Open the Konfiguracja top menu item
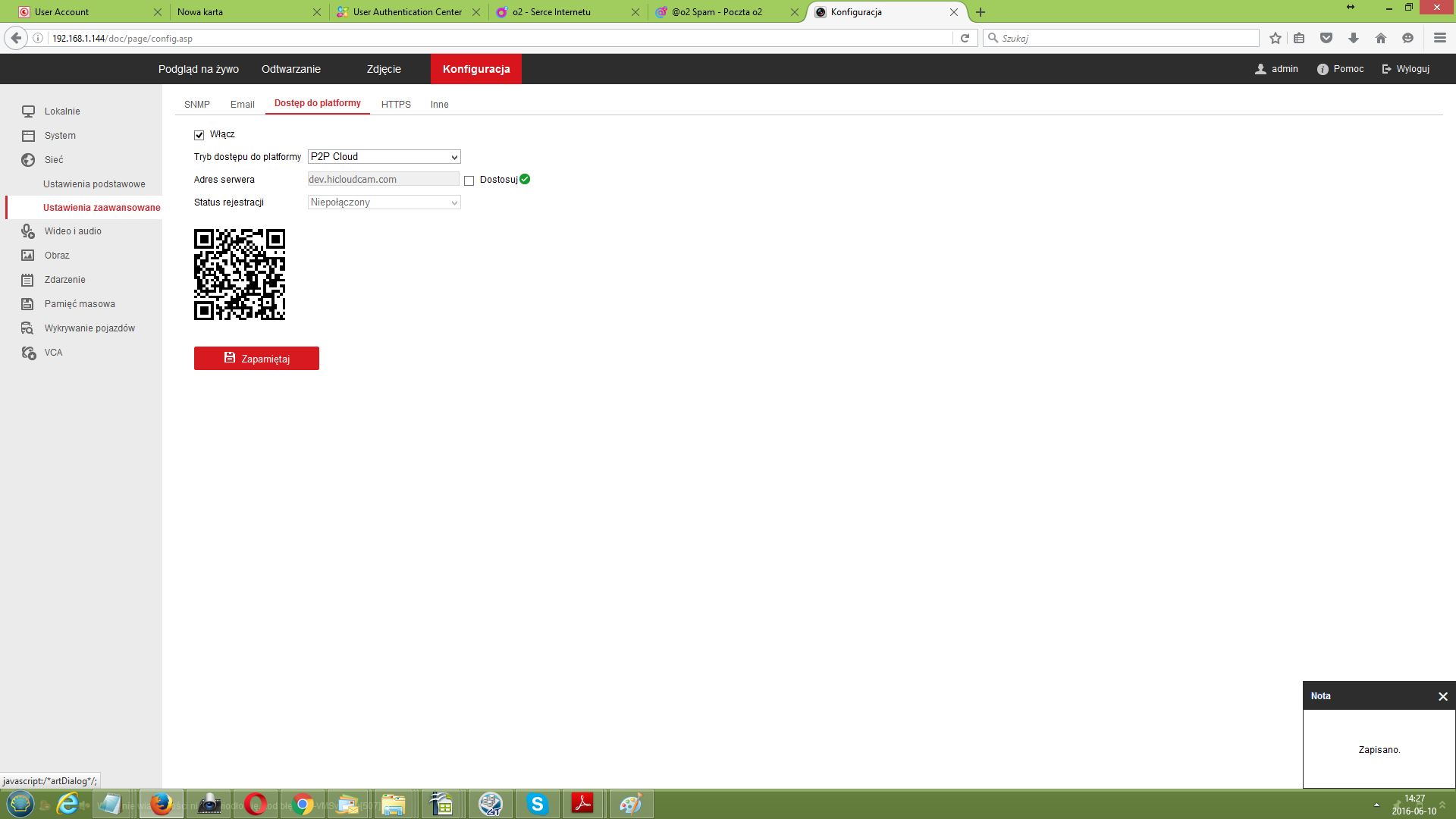Viewport: 1456px width, 819px height. 476,69
